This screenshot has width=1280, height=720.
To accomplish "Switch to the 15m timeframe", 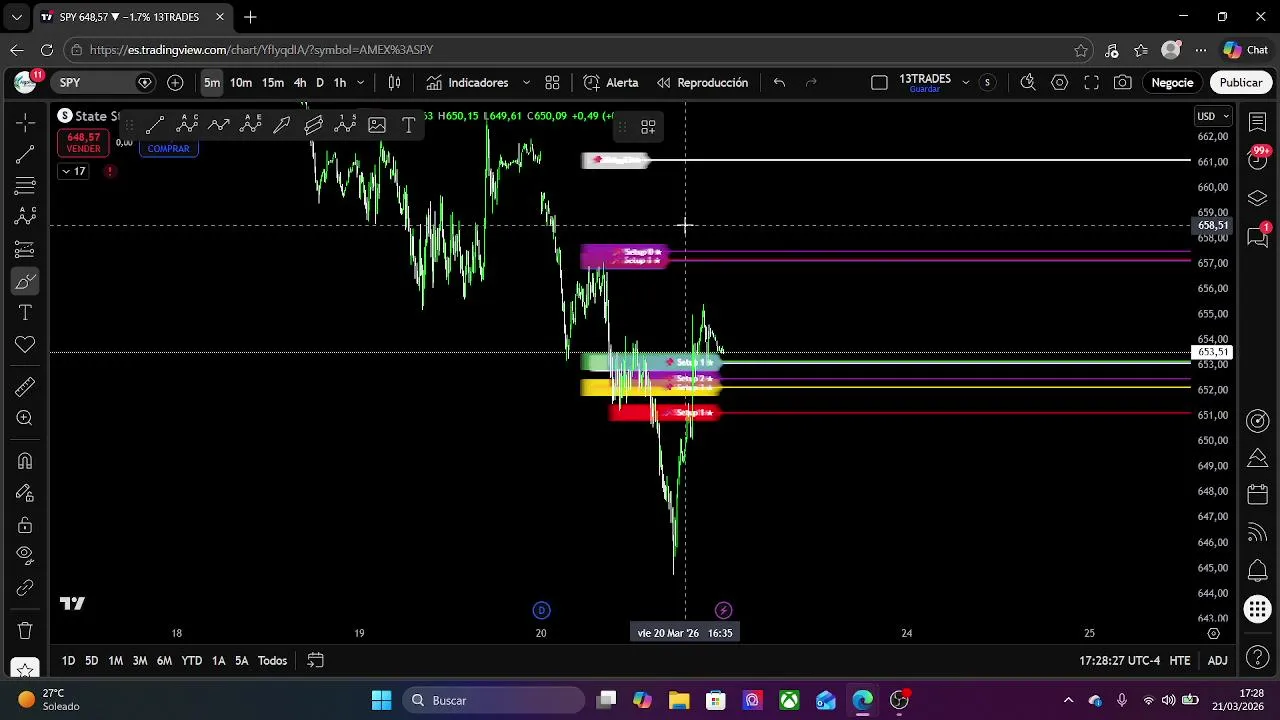I will pos(273,83).
